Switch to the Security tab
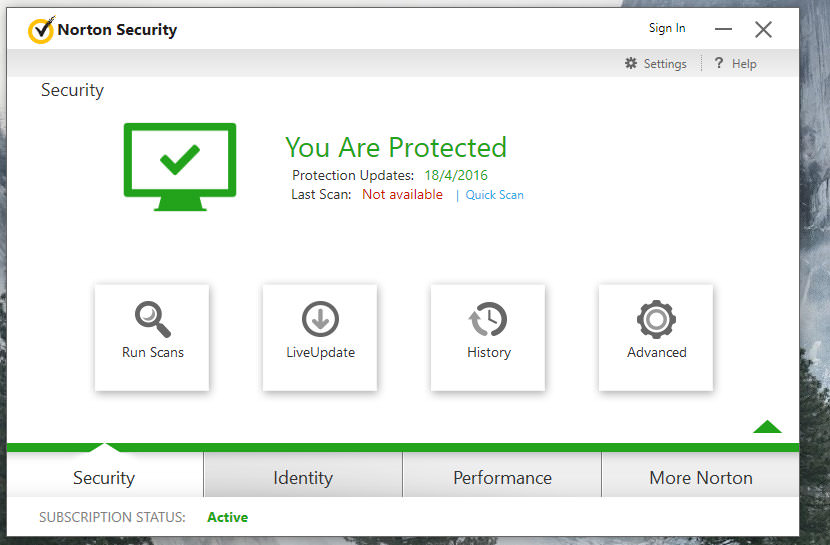This screenshot has width=830, height=545. [x=104, y=477]
